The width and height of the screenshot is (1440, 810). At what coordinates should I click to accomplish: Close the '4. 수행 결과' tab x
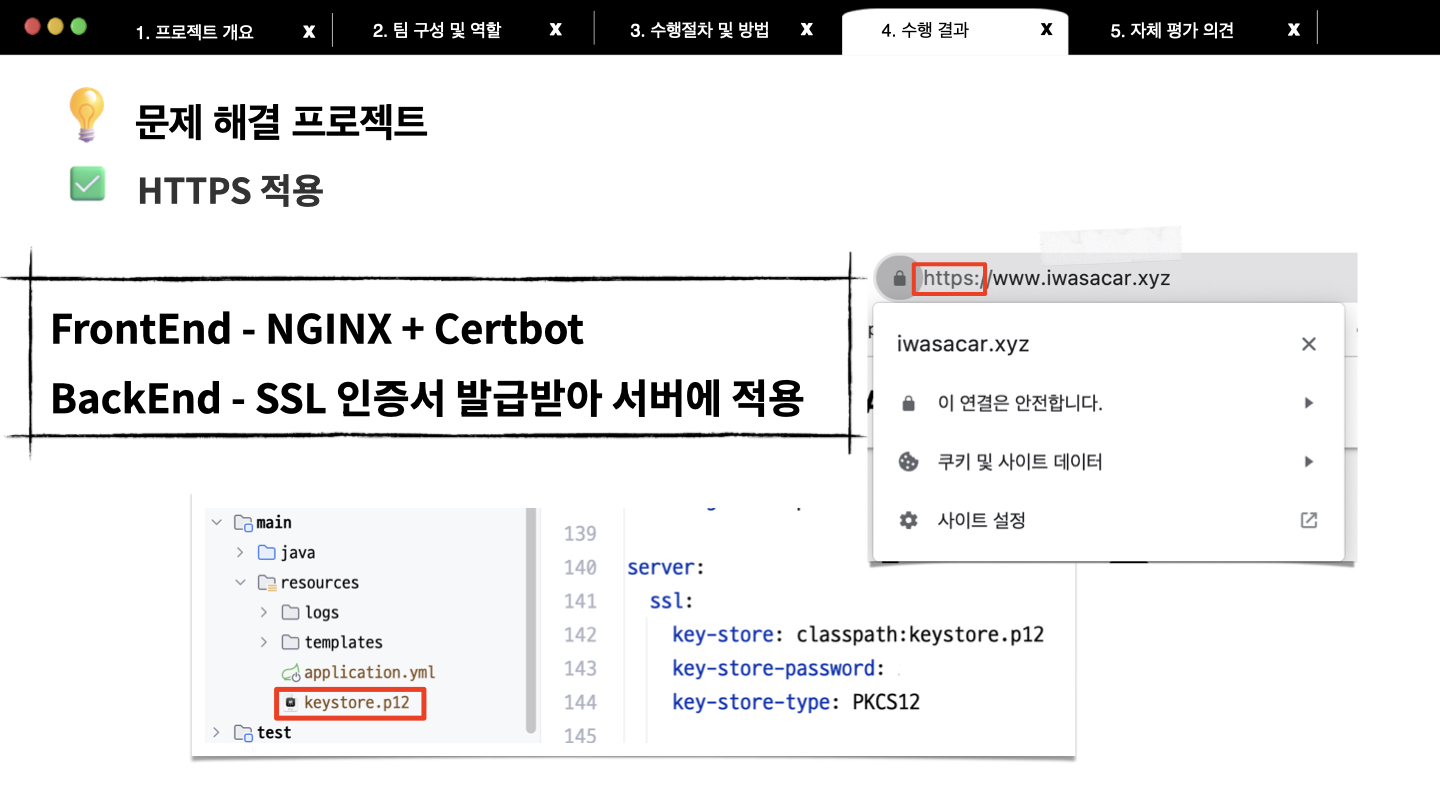(1046, 29)
